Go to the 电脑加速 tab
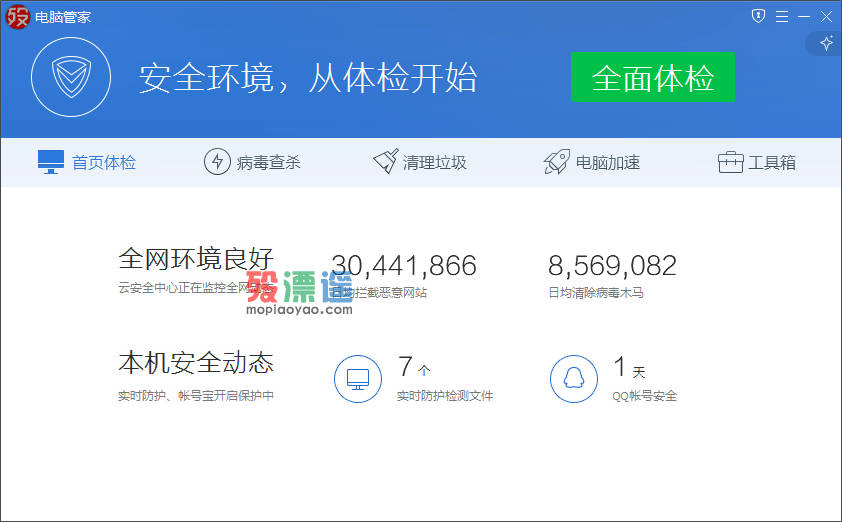 click(592, 162)
